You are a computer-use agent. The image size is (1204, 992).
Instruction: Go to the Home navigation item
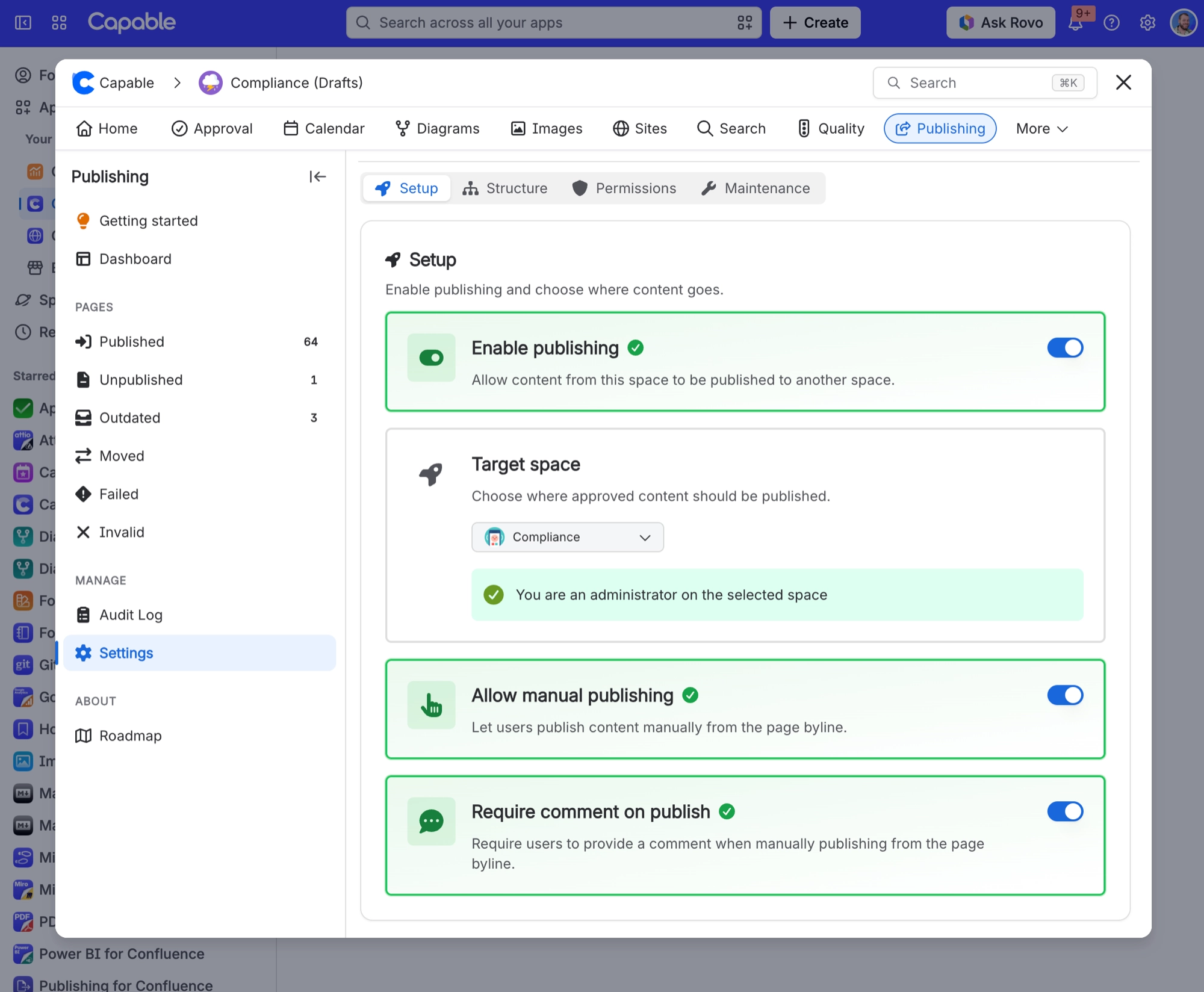[x=107, y=129]
